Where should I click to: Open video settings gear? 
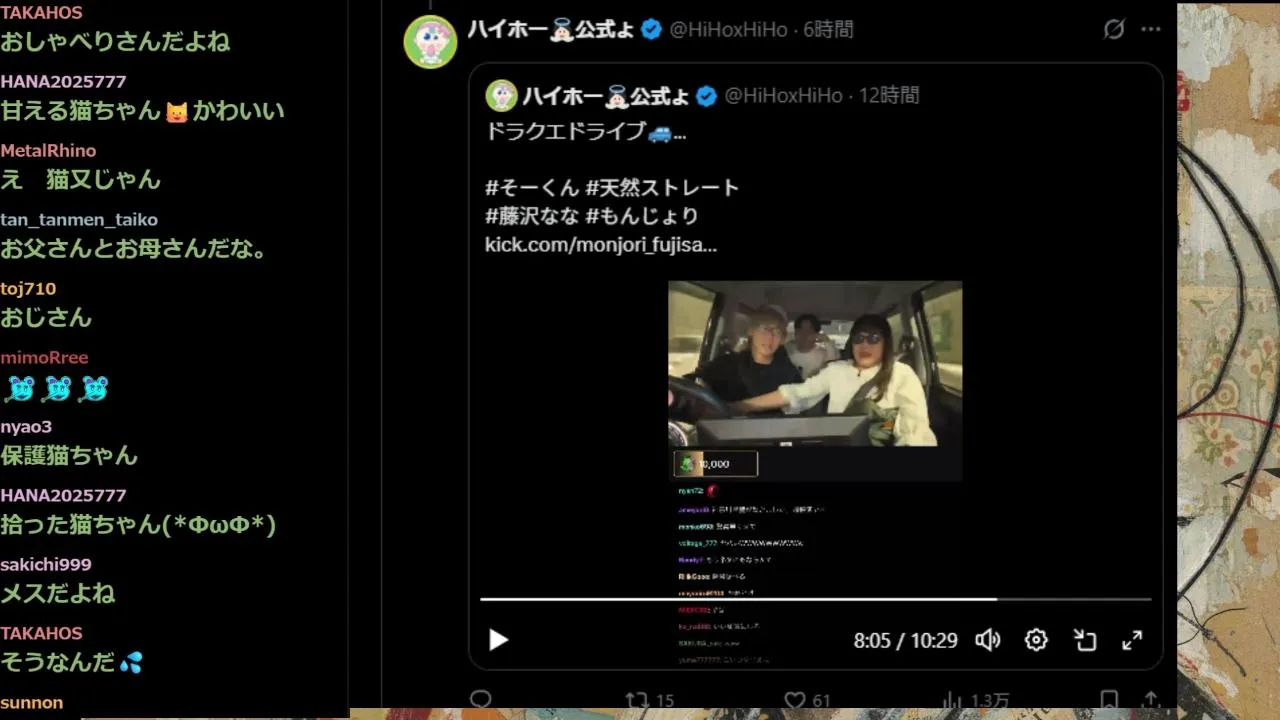tap(1036, 640)
